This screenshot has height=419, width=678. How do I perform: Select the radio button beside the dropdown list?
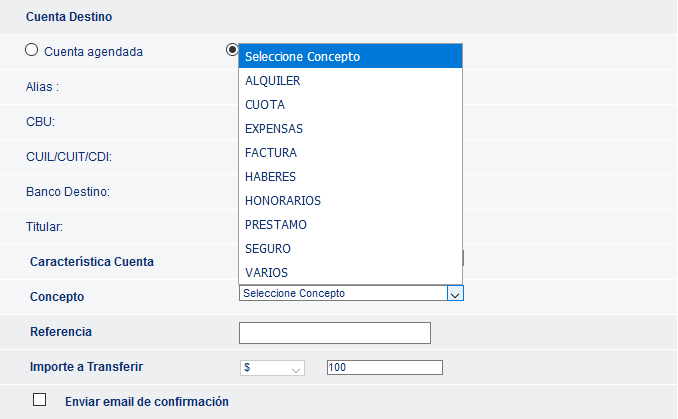pos(232,49)
